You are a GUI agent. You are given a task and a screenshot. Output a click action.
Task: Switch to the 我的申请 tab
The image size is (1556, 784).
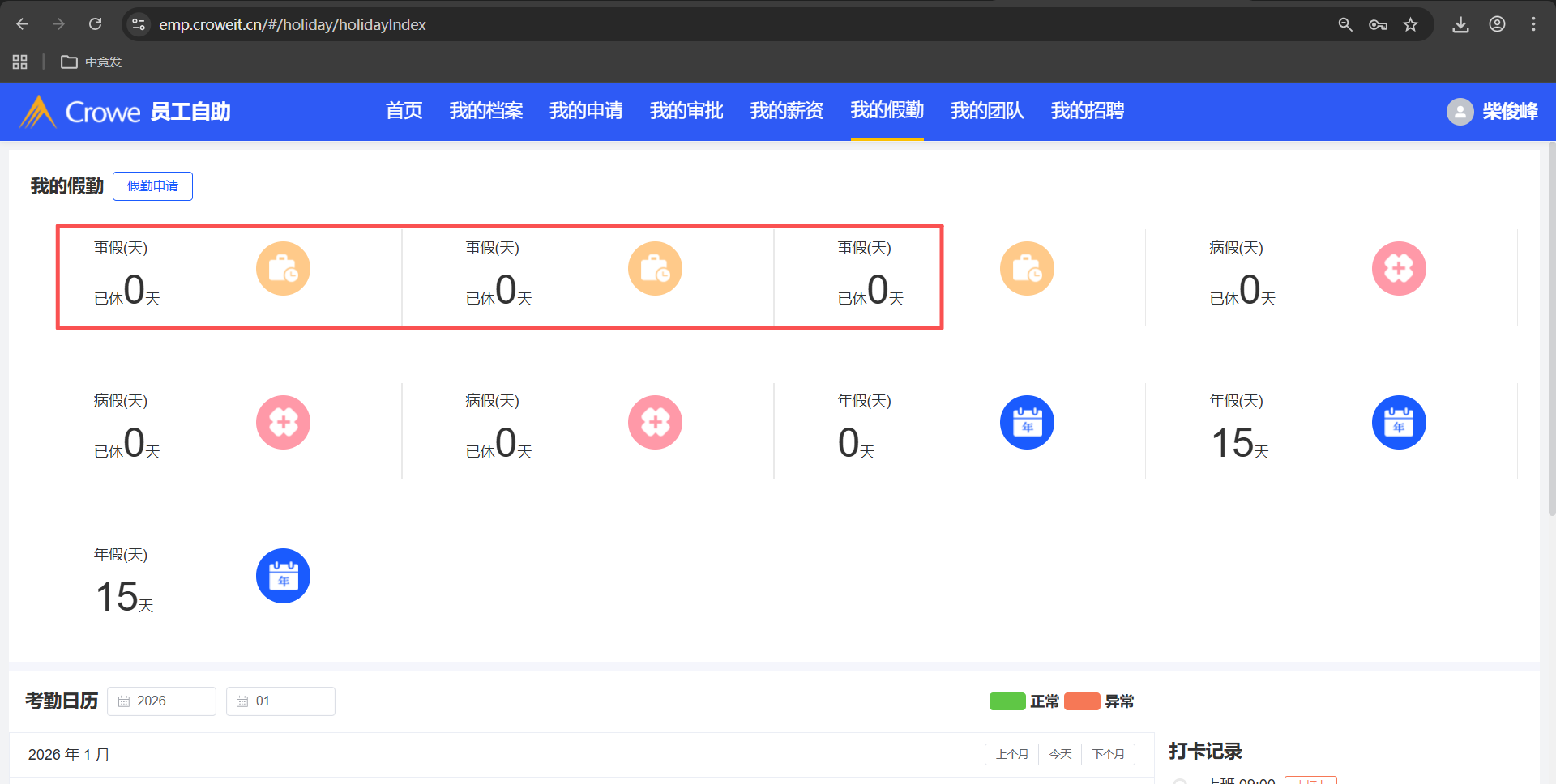(586, 110)
